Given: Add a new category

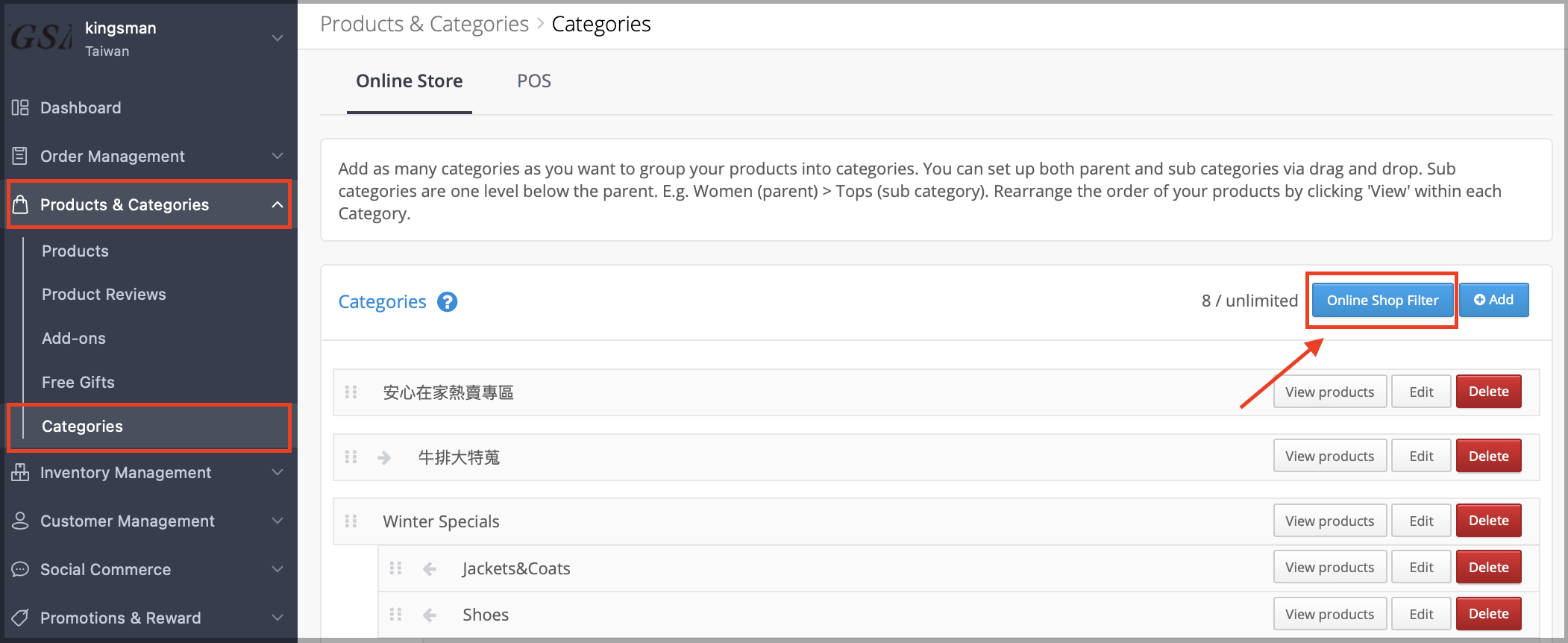Looking at the screenshot, I should pos(1494,300).
